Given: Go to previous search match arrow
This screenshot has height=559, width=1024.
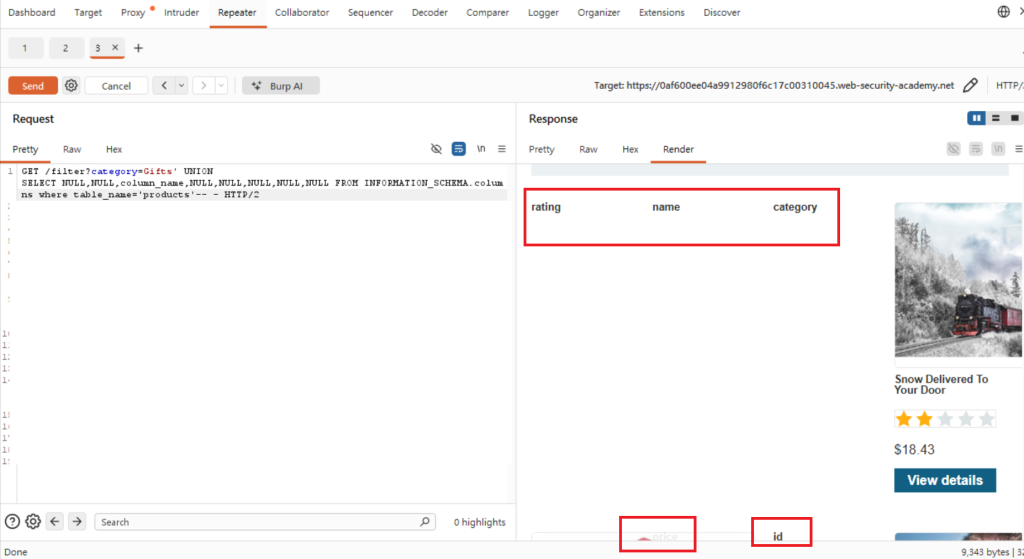Looking at the screenshot, I should click(x=55, y=521).
